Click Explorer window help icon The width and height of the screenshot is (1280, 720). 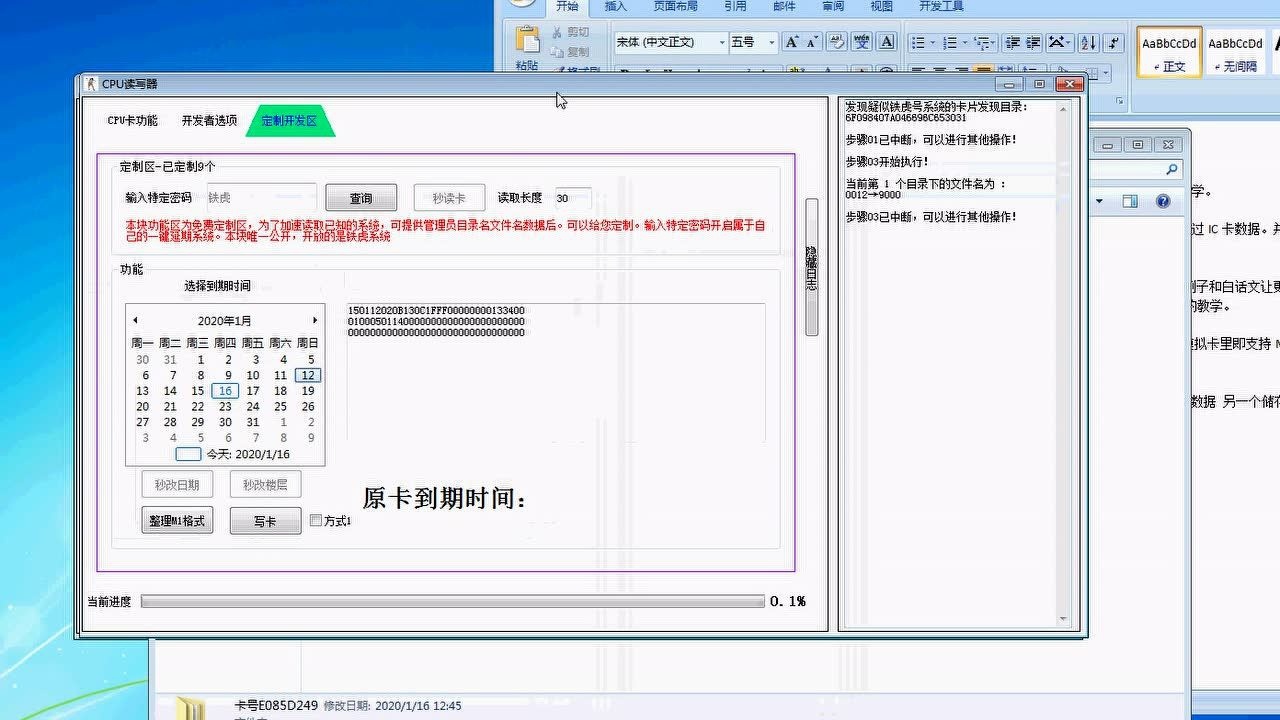click(x=1163, y=201)
